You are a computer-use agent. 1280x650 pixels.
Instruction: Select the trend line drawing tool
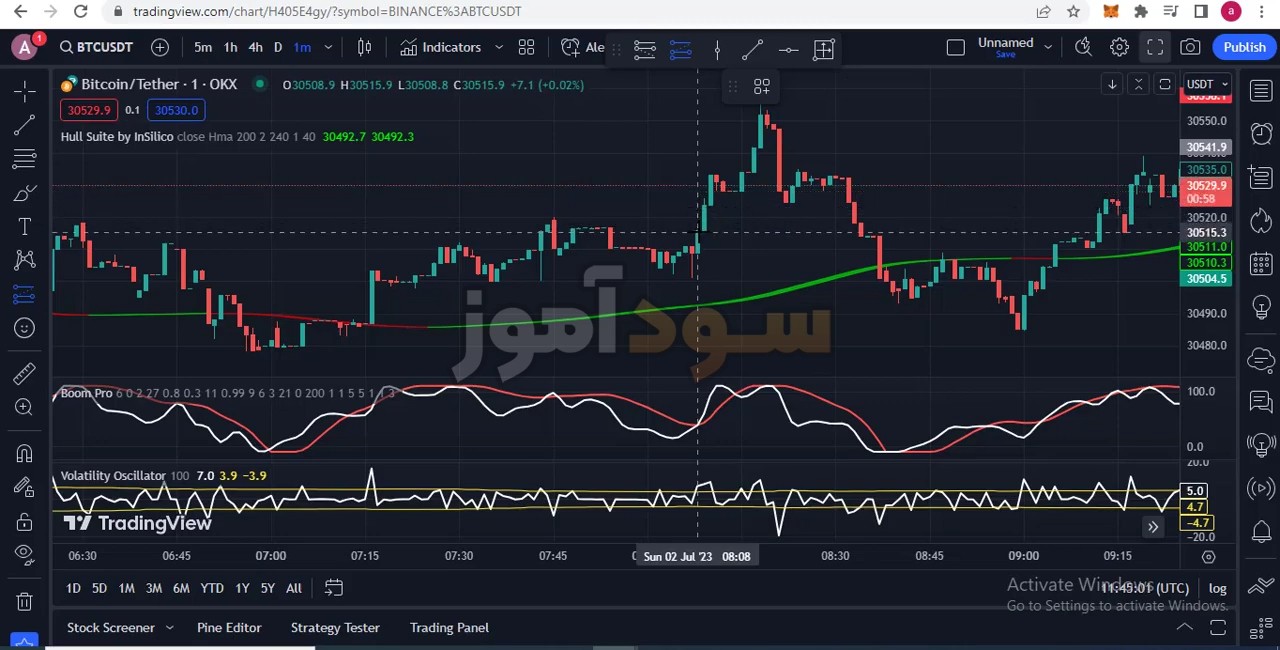click(x=25, y=125)
